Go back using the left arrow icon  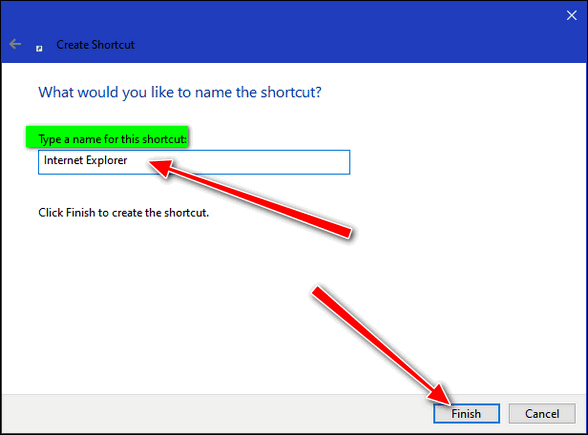(x=15, y=44)
